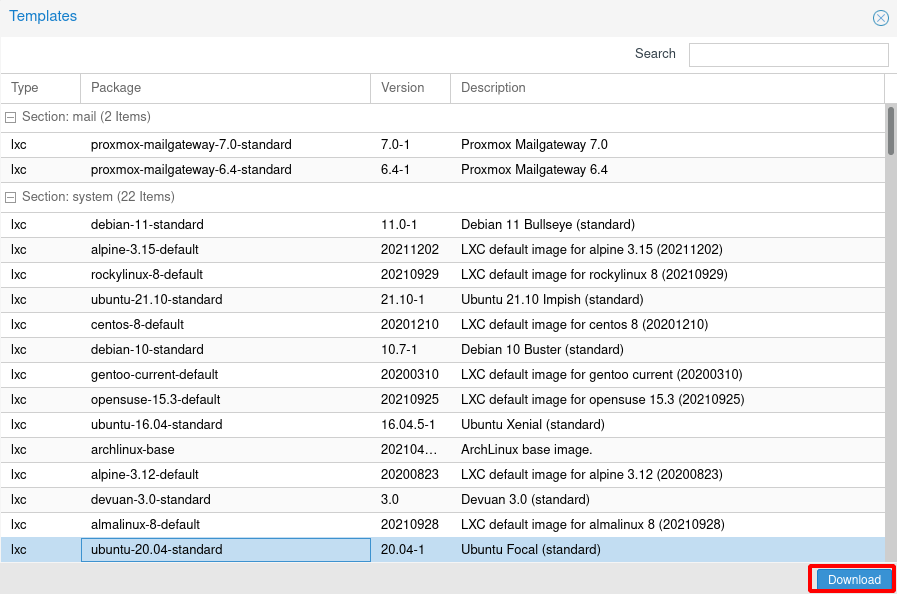Select ubuntu-21.10-standard template
897x594 pixels.
tap(156, 300)
